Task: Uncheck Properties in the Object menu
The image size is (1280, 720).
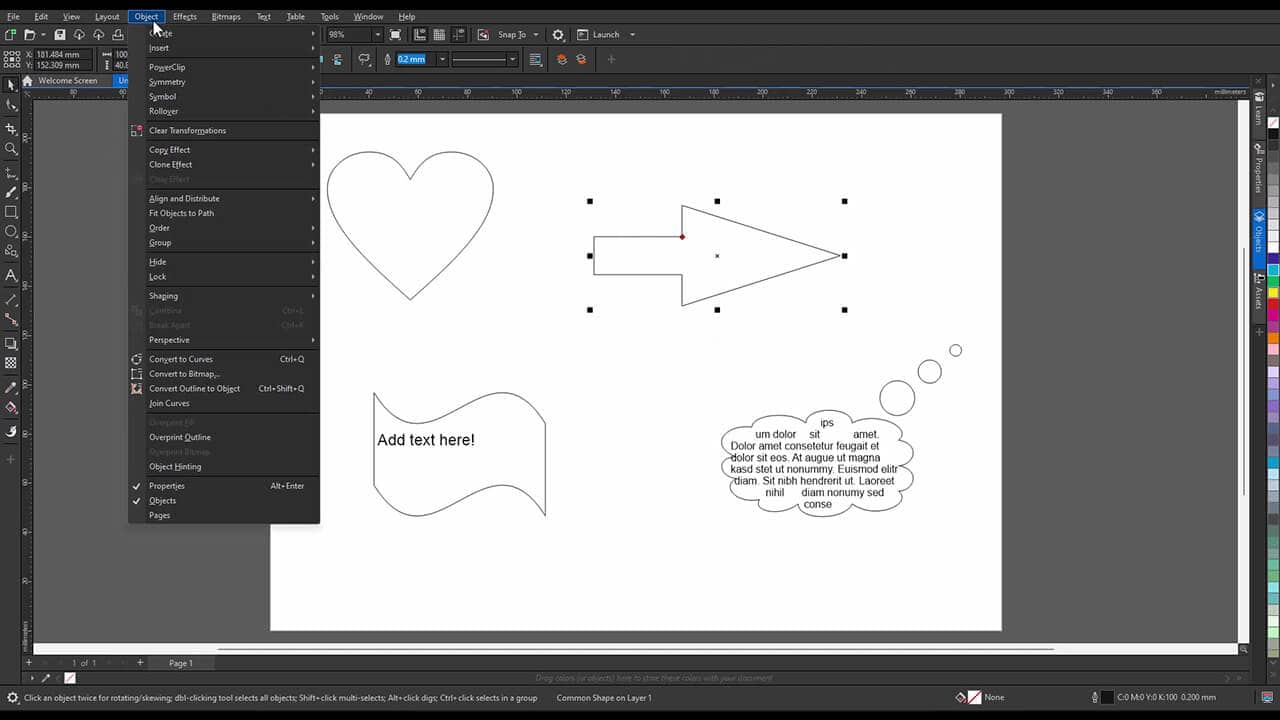Action: coord(224,486)
